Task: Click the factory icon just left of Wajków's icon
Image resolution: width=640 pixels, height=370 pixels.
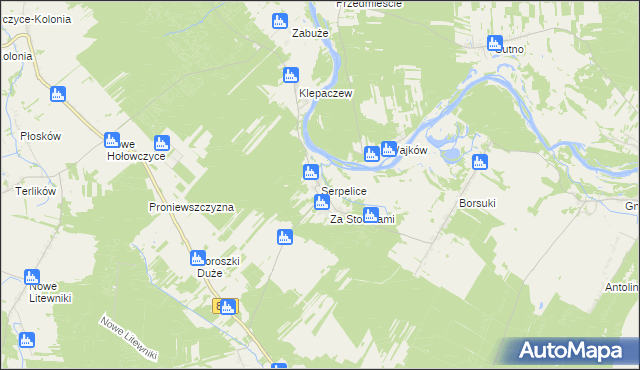Action: pos(371,154)
